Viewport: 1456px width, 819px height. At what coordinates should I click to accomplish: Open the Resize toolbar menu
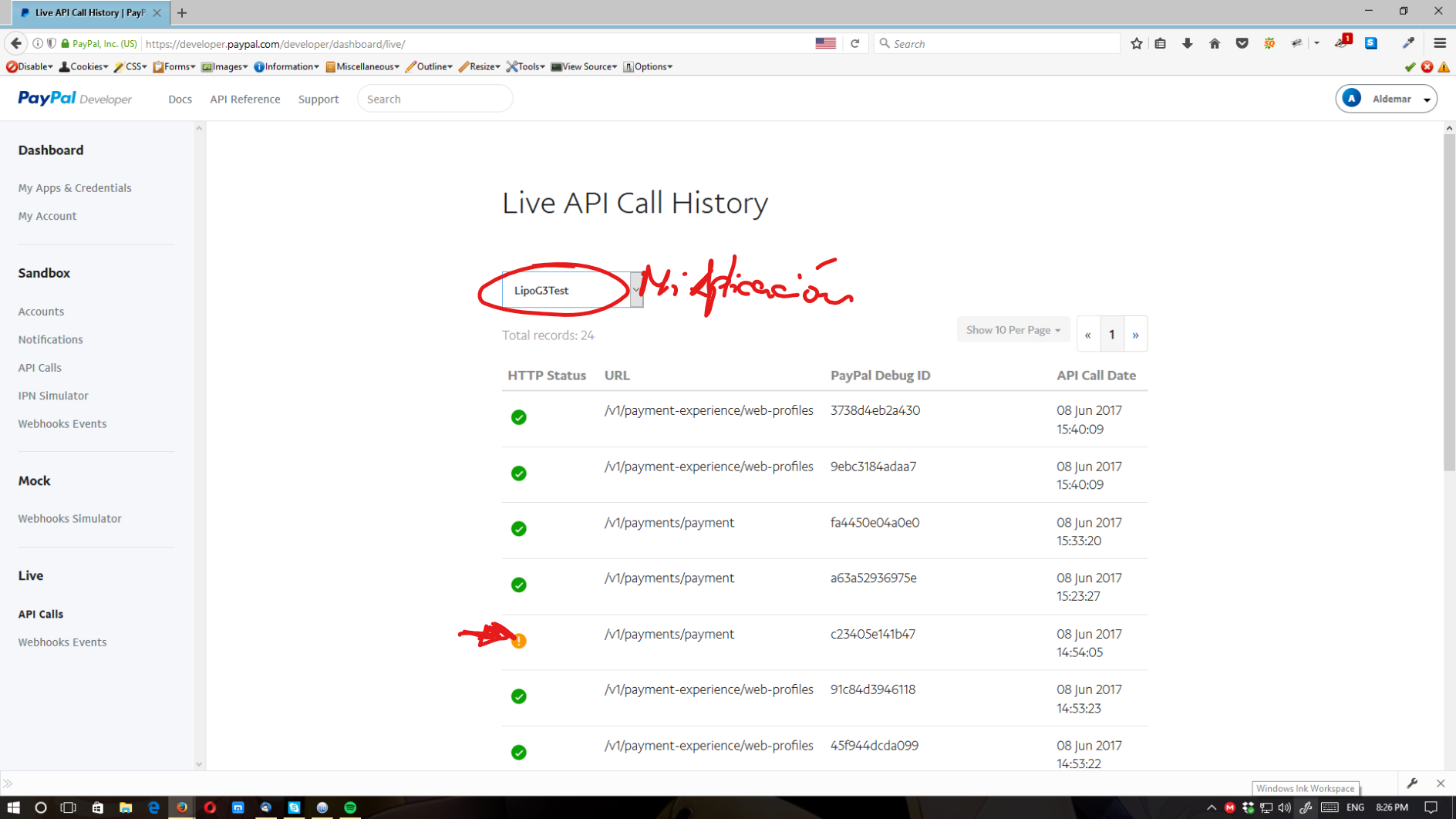(479, 67)
